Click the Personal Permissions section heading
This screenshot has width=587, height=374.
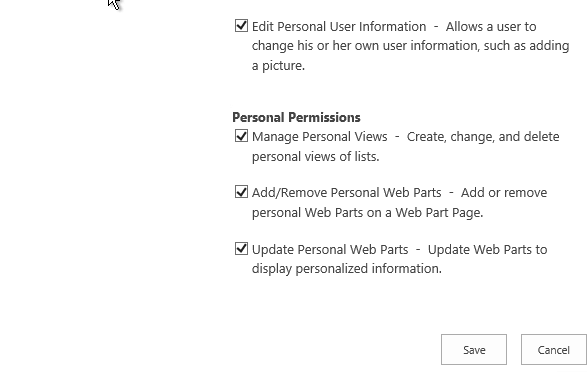tap(296, 118)
